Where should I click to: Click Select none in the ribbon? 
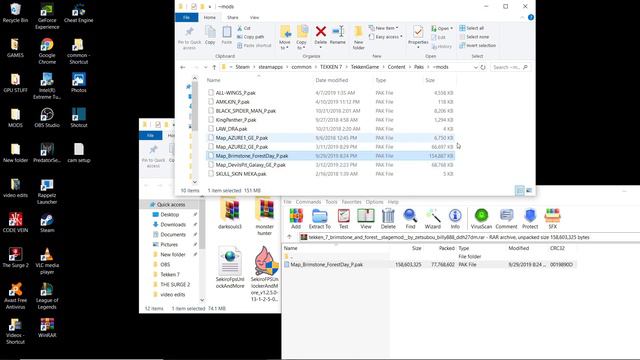(x=474, y=37)
